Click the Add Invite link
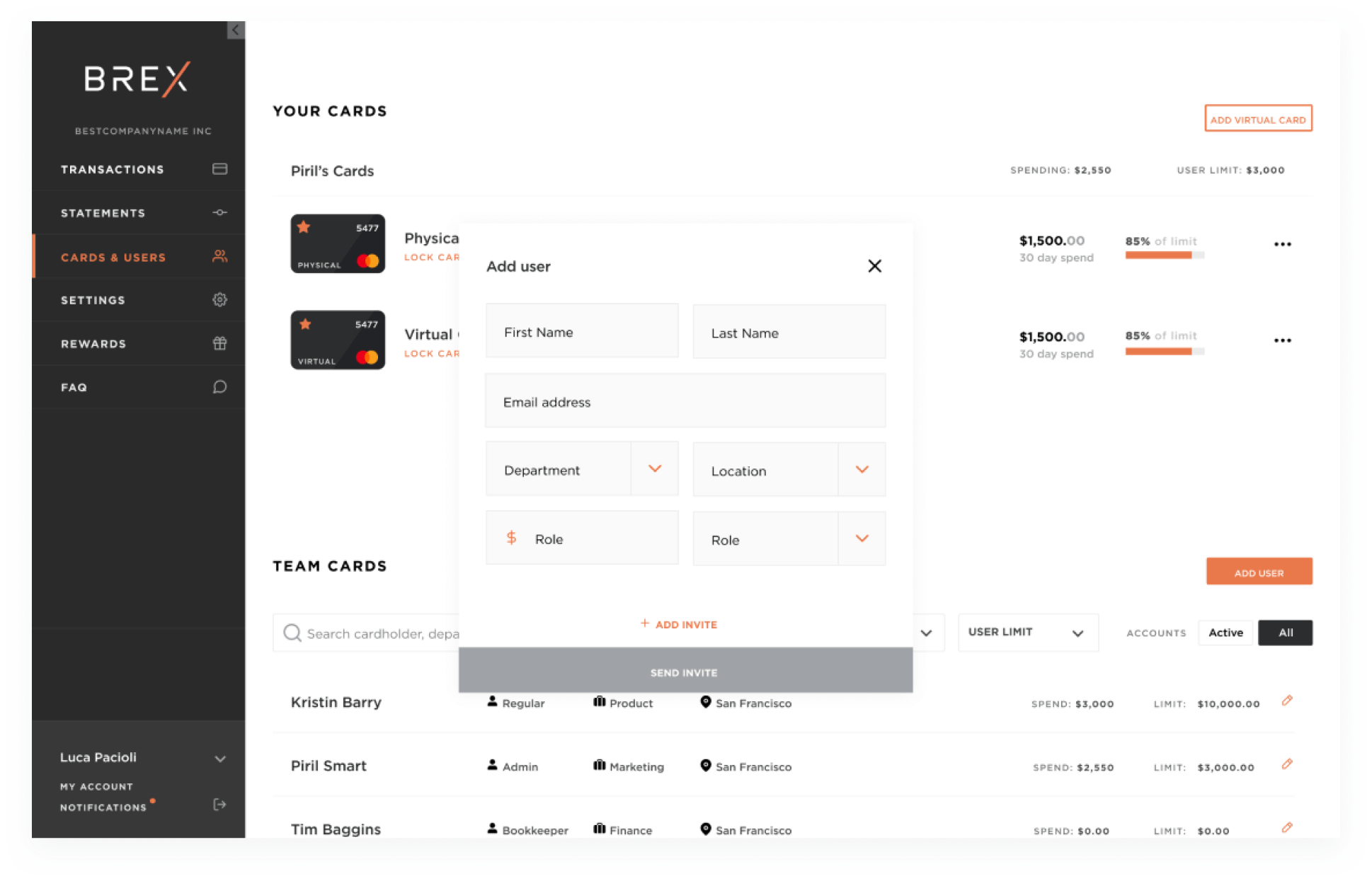This screenshot has width=1372, height=881. [679, 624]
